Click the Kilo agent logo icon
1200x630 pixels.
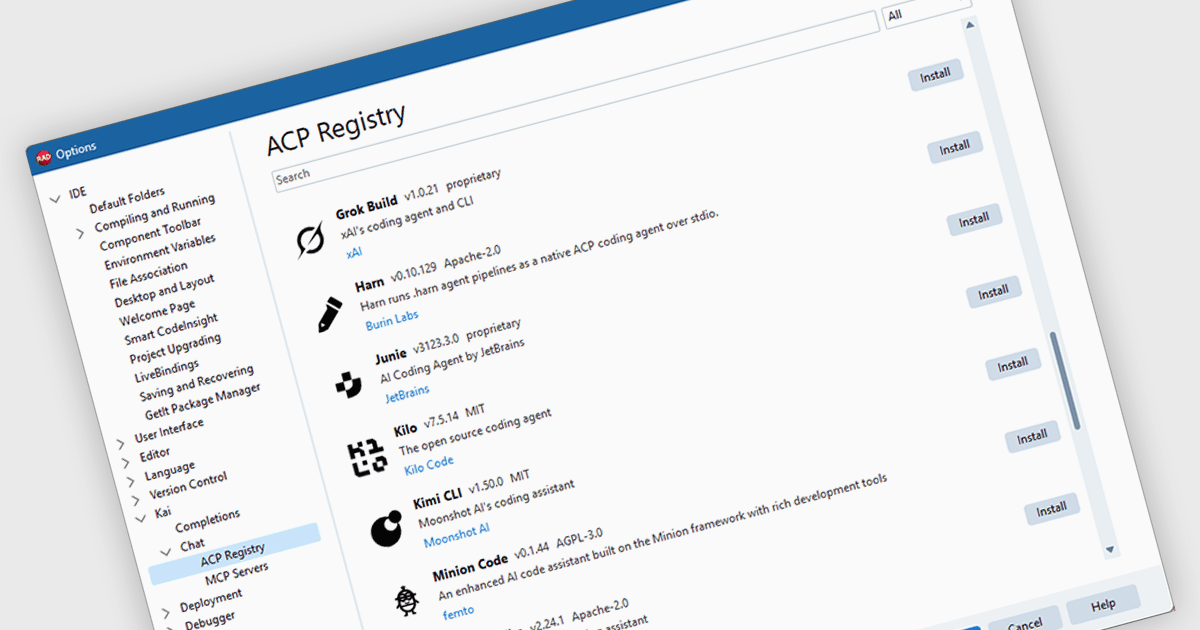tap(366, 457)
